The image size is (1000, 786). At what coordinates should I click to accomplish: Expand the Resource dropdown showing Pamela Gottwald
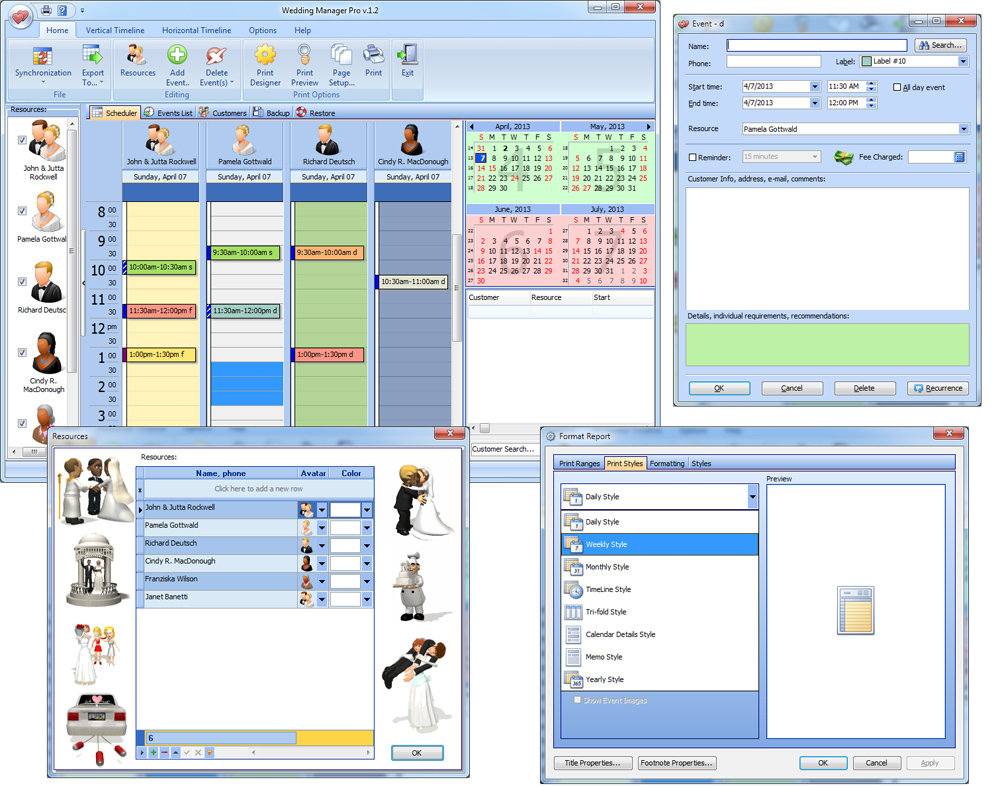[x=962, y=127]
